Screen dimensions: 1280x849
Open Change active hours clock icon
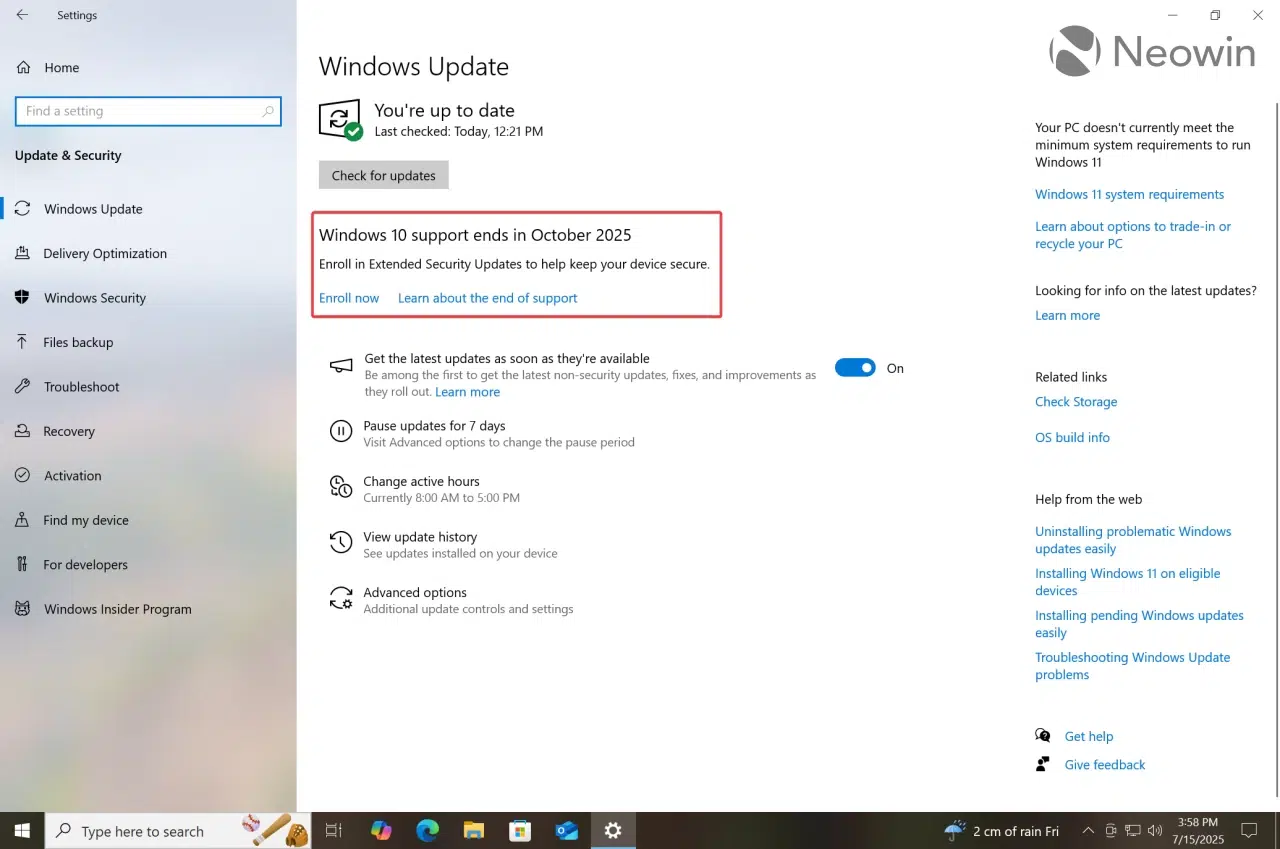coord(341,487)
